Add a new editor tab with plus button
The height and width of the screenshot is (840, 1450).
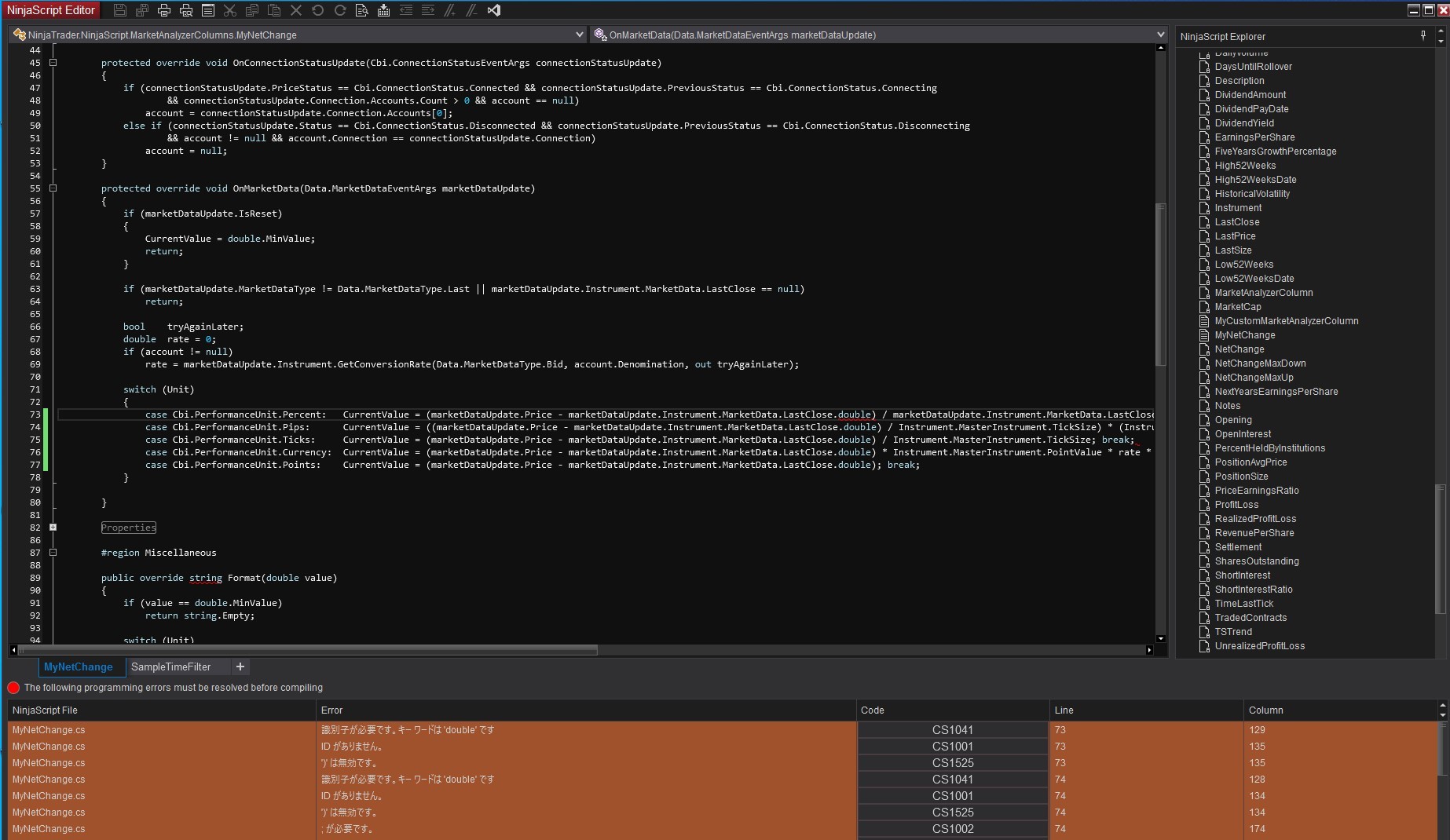(240, 667)
